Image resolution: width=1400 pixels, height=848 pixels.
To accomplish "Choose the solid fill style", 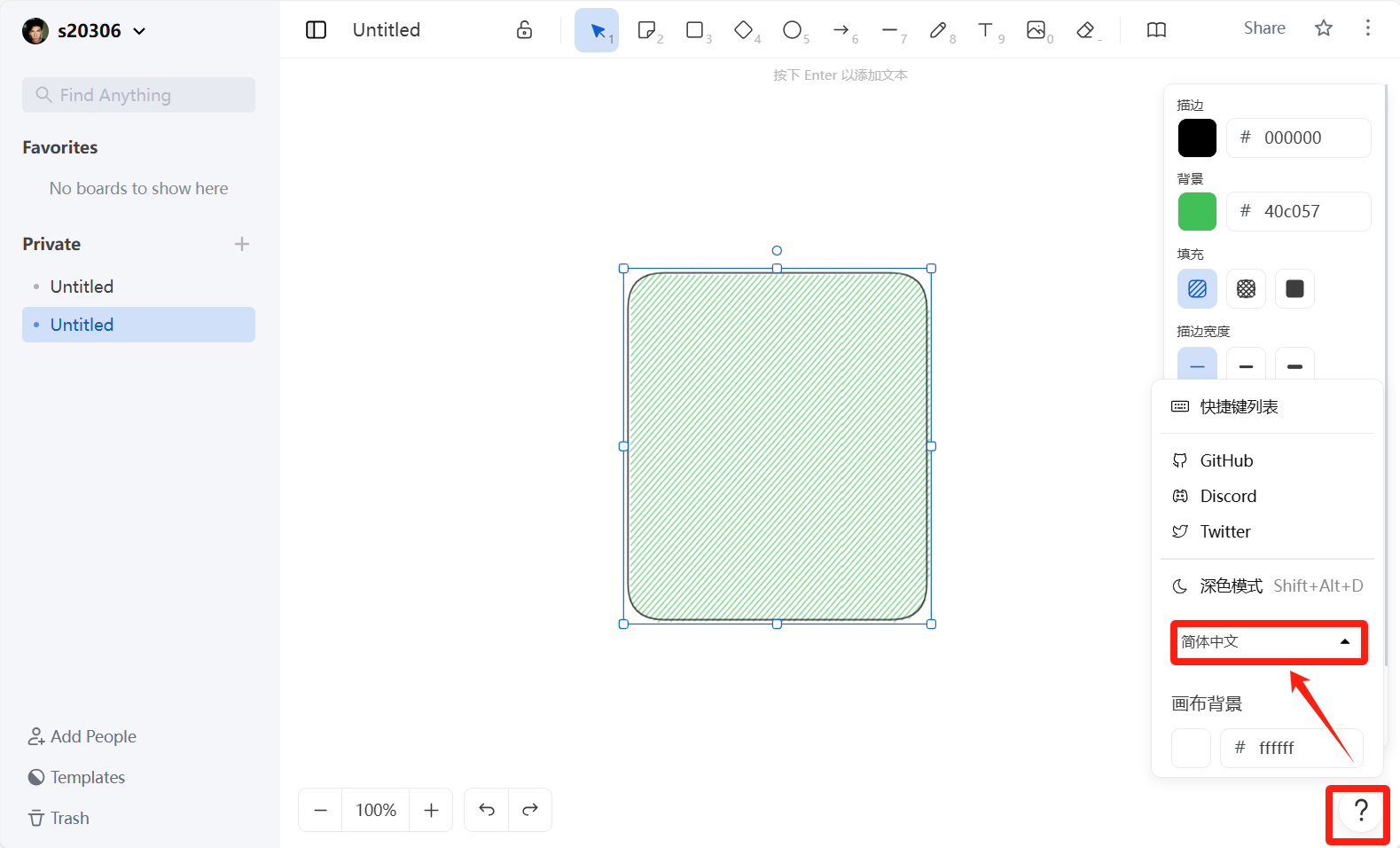I will click(1294, 289).
